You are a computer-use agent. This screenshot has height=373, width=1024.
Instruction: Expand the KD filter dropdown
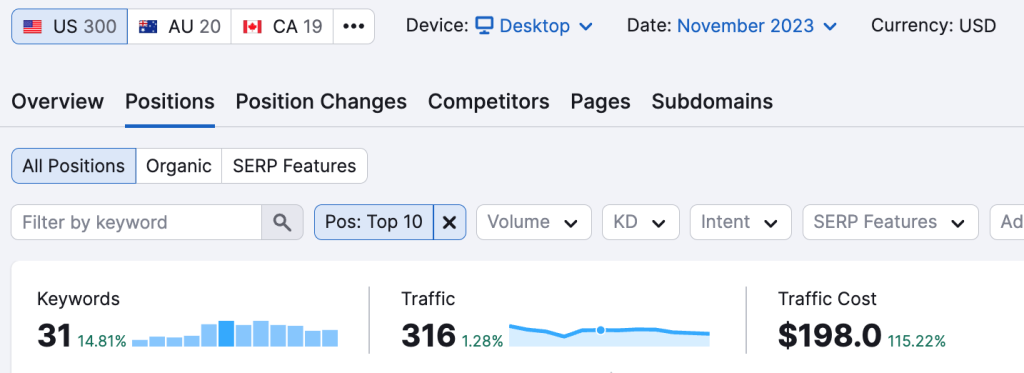641,222
